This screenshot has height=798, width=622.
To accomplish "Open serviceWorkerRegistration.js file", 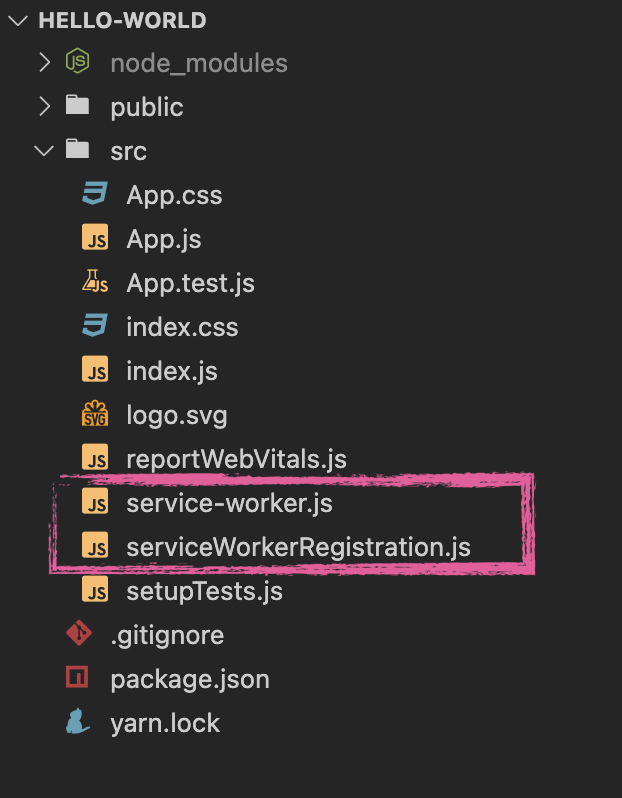I will [298, 547].
